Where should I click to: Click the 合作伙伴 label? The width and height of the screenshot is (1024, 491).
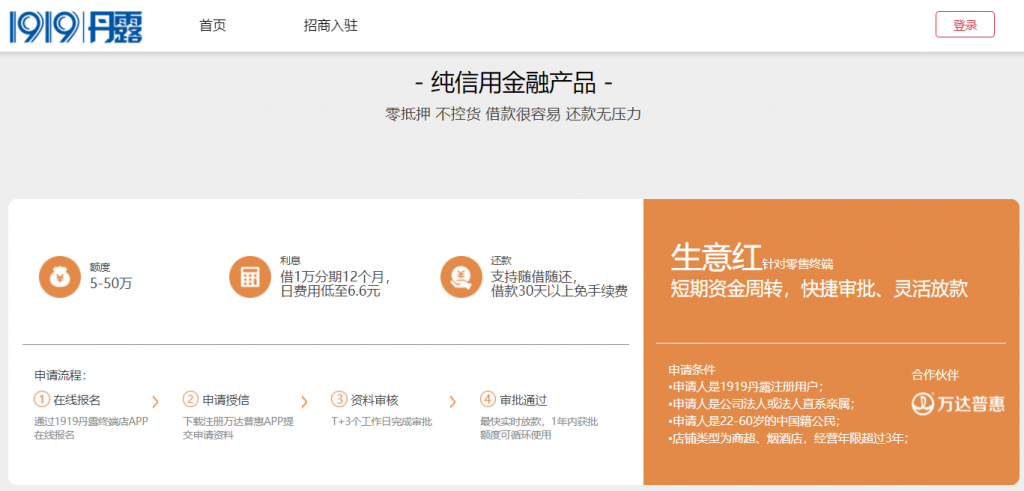935,375
